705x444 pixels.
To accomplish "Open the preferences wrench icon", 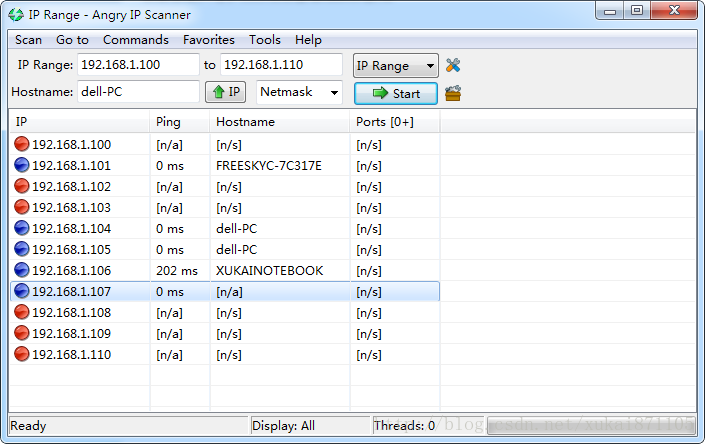I will click(453, 66).
